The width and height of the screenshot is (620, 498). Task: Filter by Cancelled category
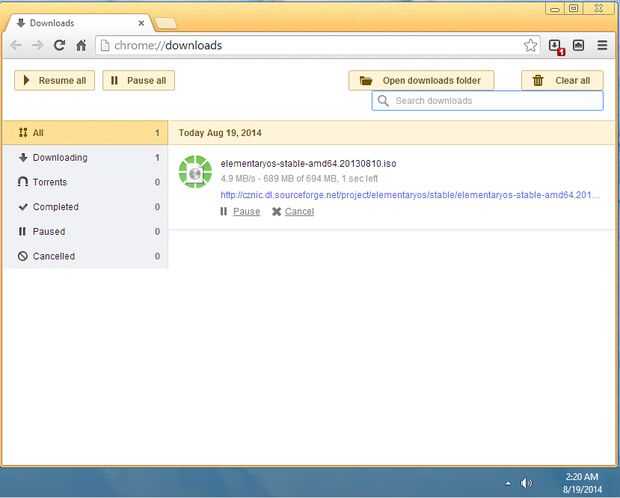pyautogui.click(x=85, y=256)
